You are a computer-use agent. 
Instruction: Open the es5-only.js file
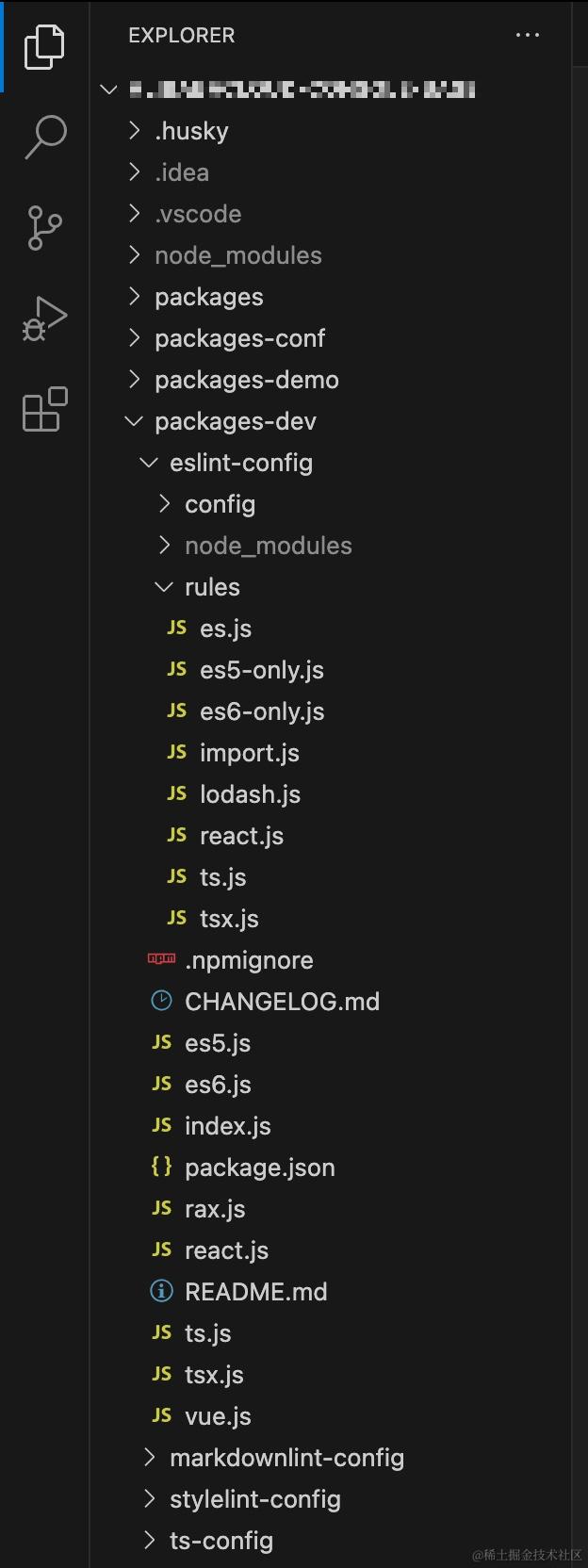(261, 670)
